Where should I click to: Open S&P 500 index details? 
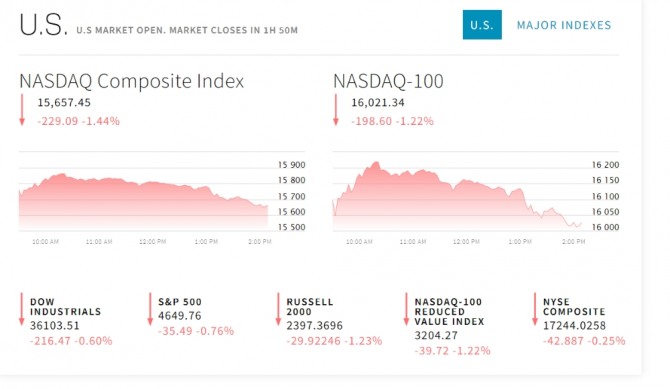(x=180, y=302)
